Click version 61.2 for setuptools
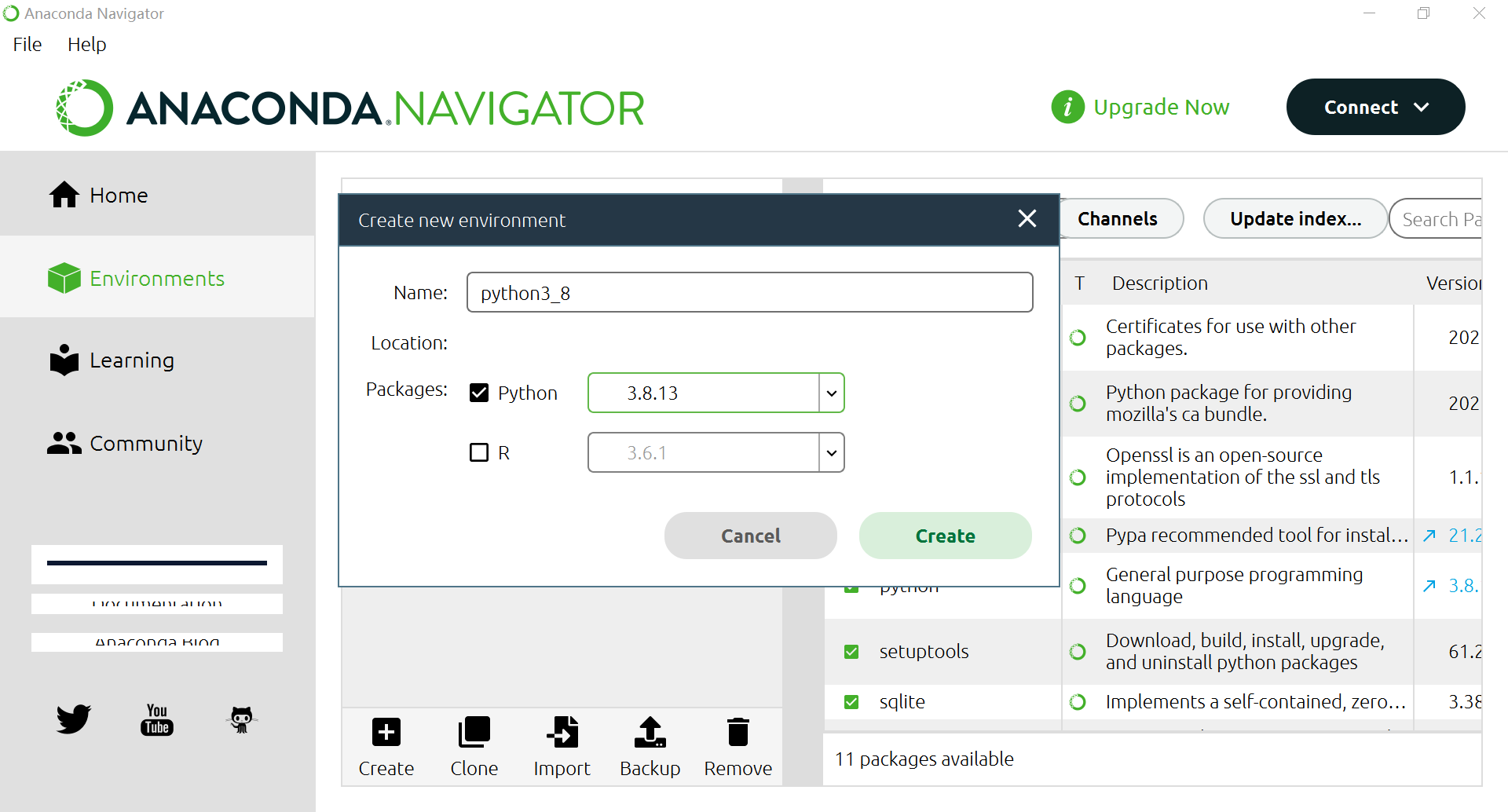 point(1465,652)
